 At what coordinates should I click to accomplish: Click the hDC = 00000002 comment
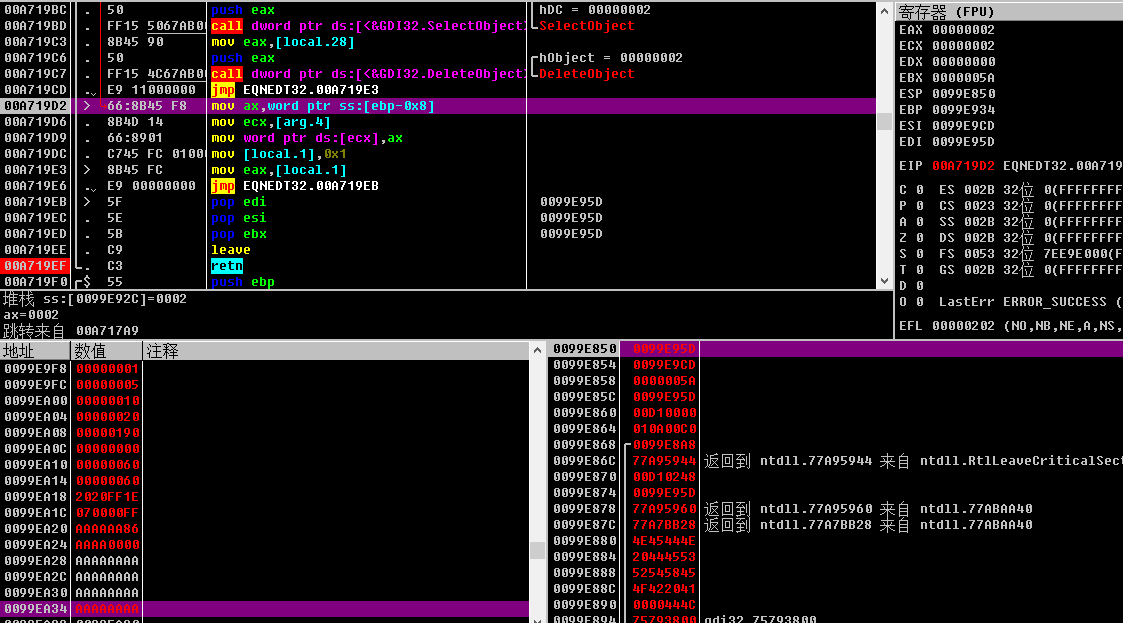[x=594, y=10]
